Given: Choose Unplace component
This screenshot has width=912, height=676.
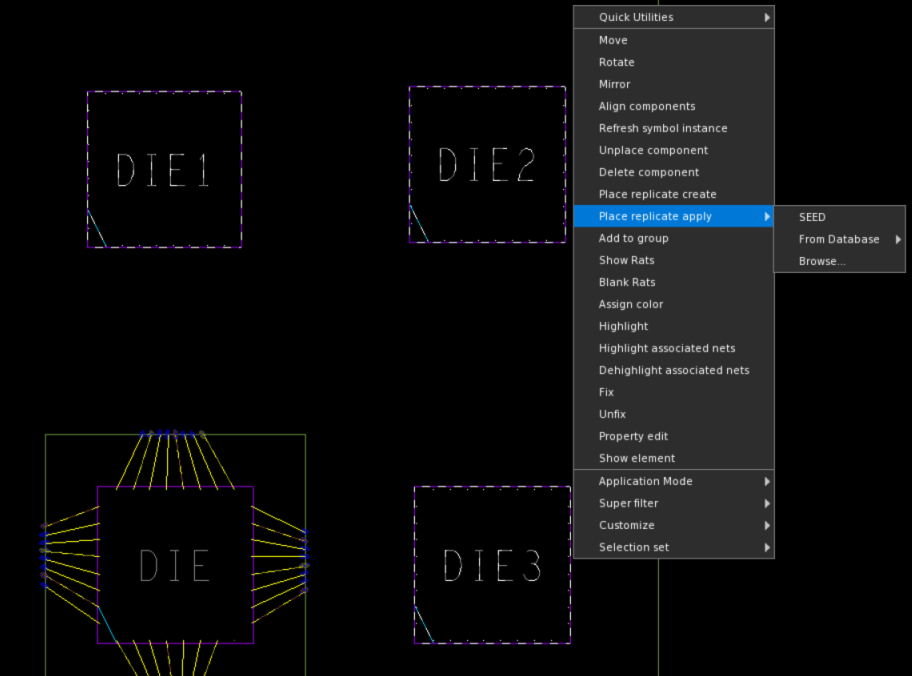Looking at the screenshot, I should click(653, 150).
